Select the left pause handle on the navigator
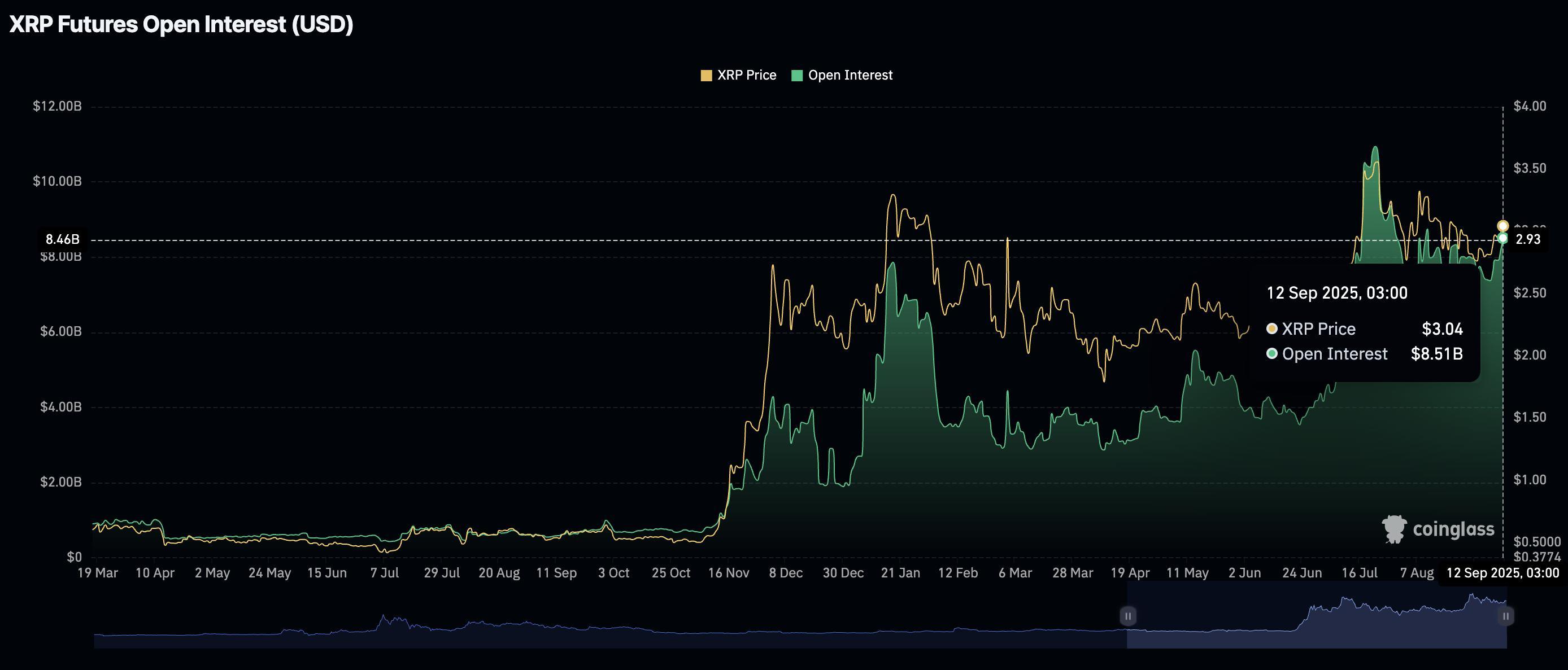 tap(1128, 616)
